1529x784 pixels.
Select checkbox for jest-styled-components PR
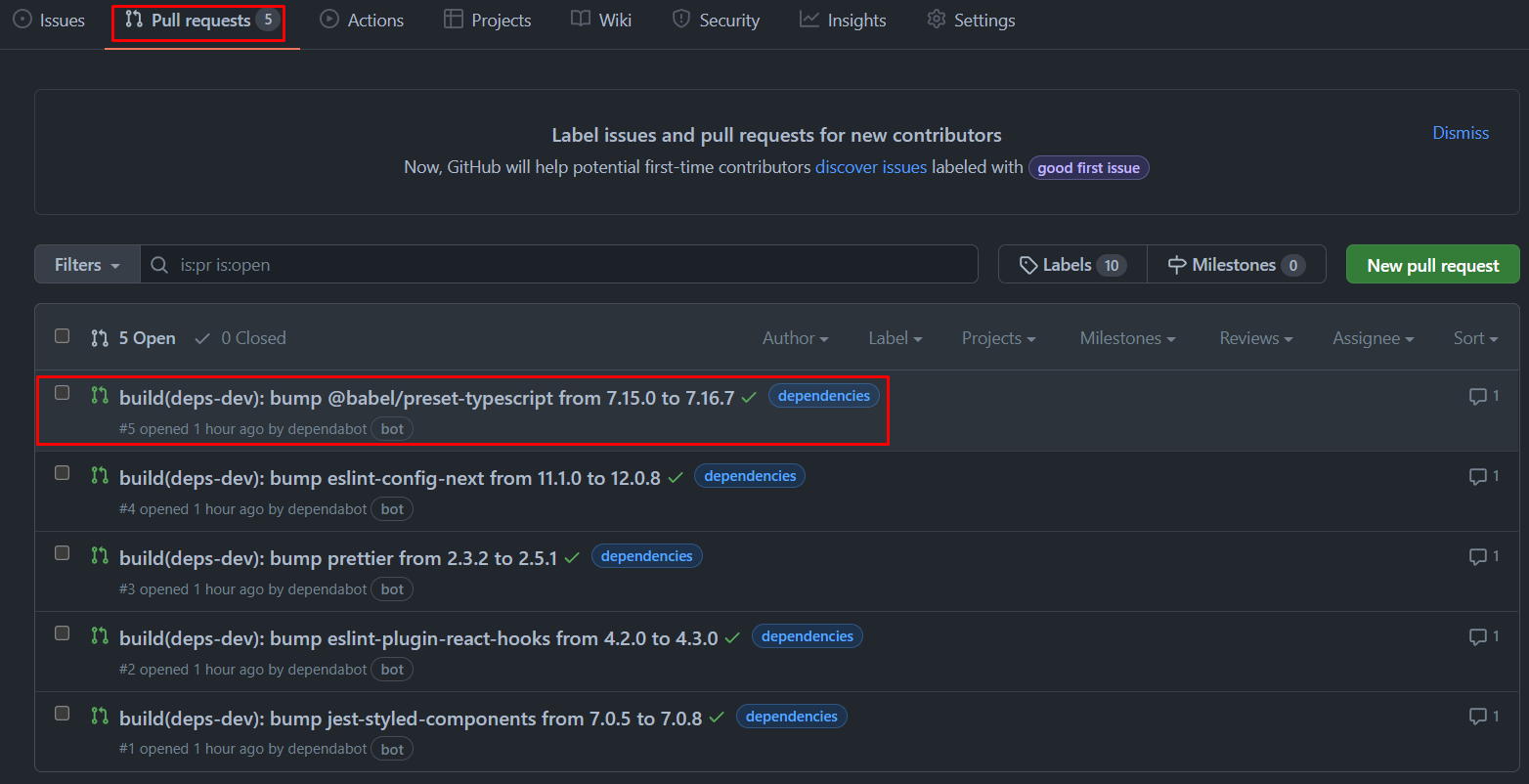(63, 714)
